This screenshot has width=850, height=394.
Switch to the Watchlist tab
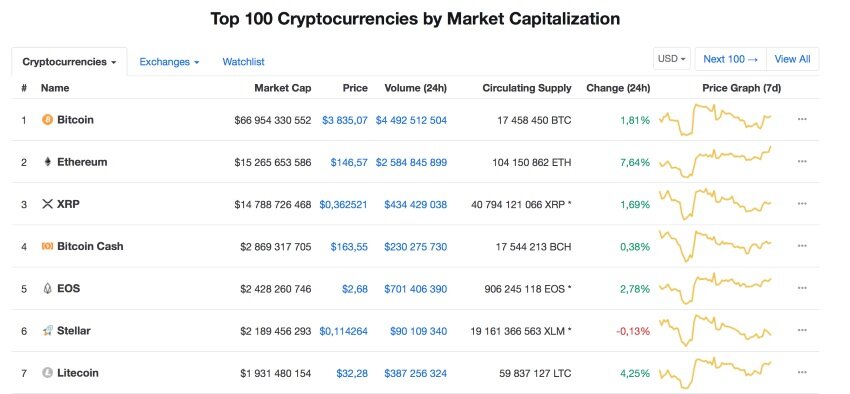point(243,62)
